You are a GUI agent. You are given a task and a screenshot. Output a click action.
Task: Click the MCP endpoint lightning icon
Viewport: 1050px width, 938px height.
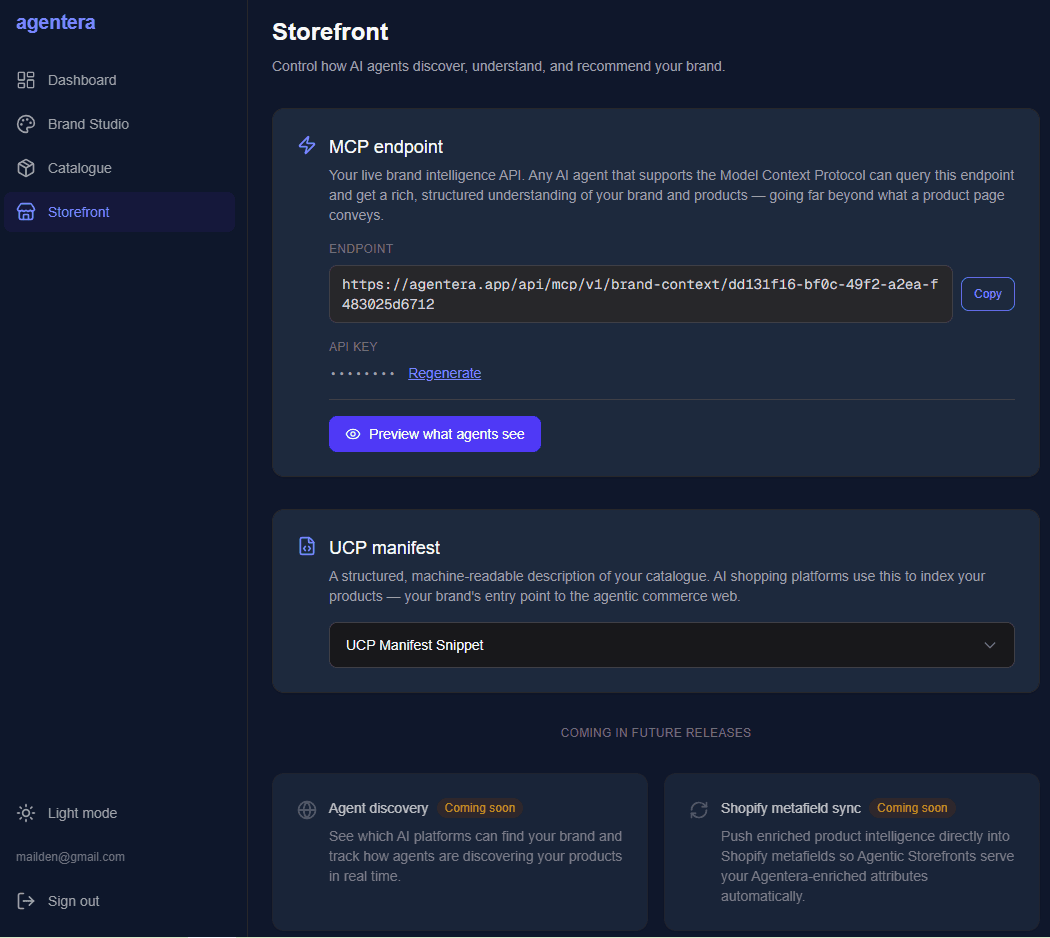[x=307, y=146]
